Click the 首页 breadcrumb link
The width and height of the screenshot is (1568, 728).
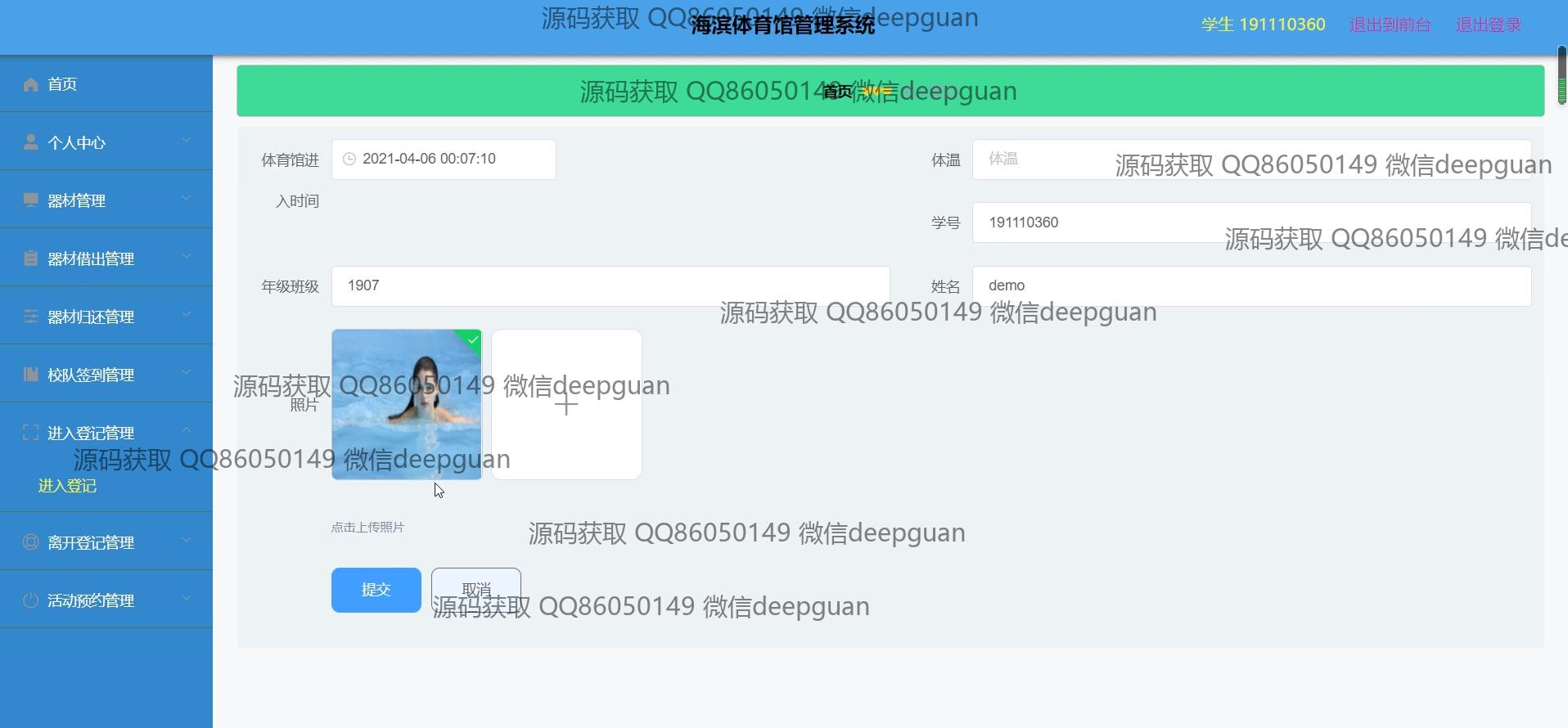tap(836, 91)
